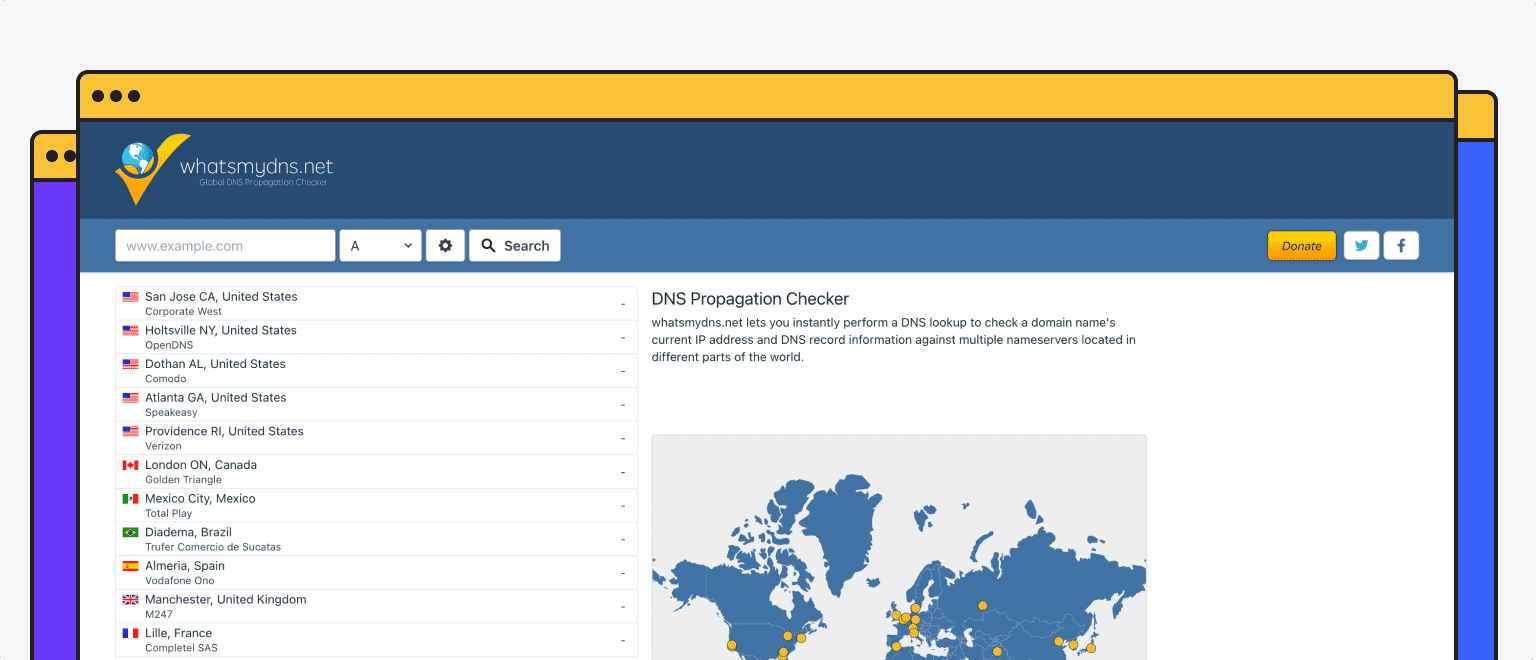Click the US flag beside San Jose CA
This screenshot has width=1536, height=660.
tap(130, 296)
